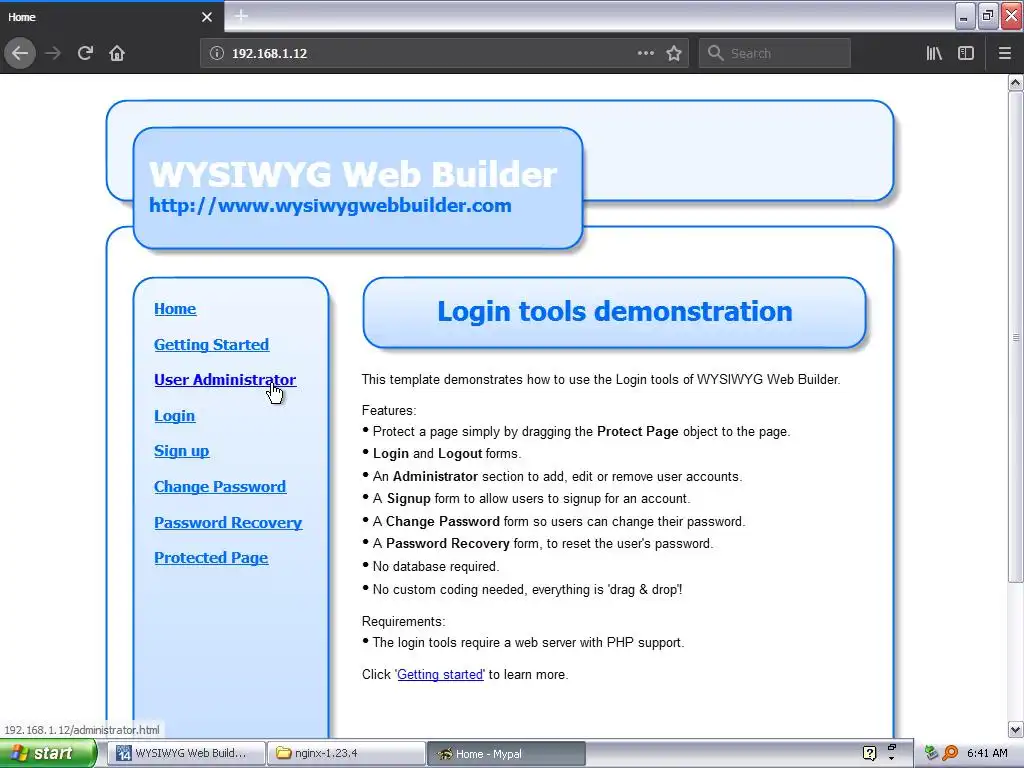
Task: Select the Home browser tab
Action: (x=112, y=16)
